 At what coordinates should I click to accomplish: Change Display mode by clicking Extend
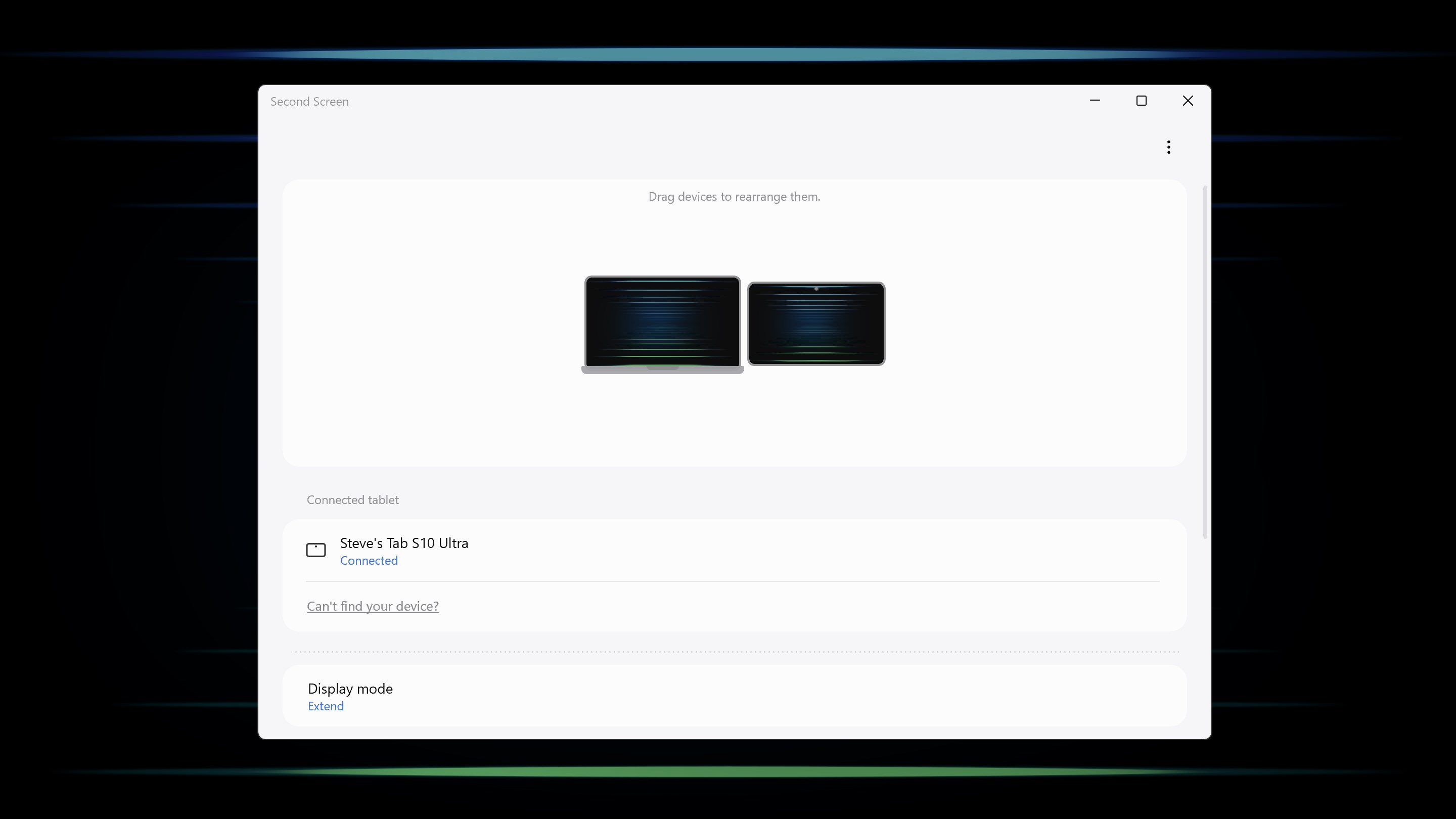[x=326, y=705]
